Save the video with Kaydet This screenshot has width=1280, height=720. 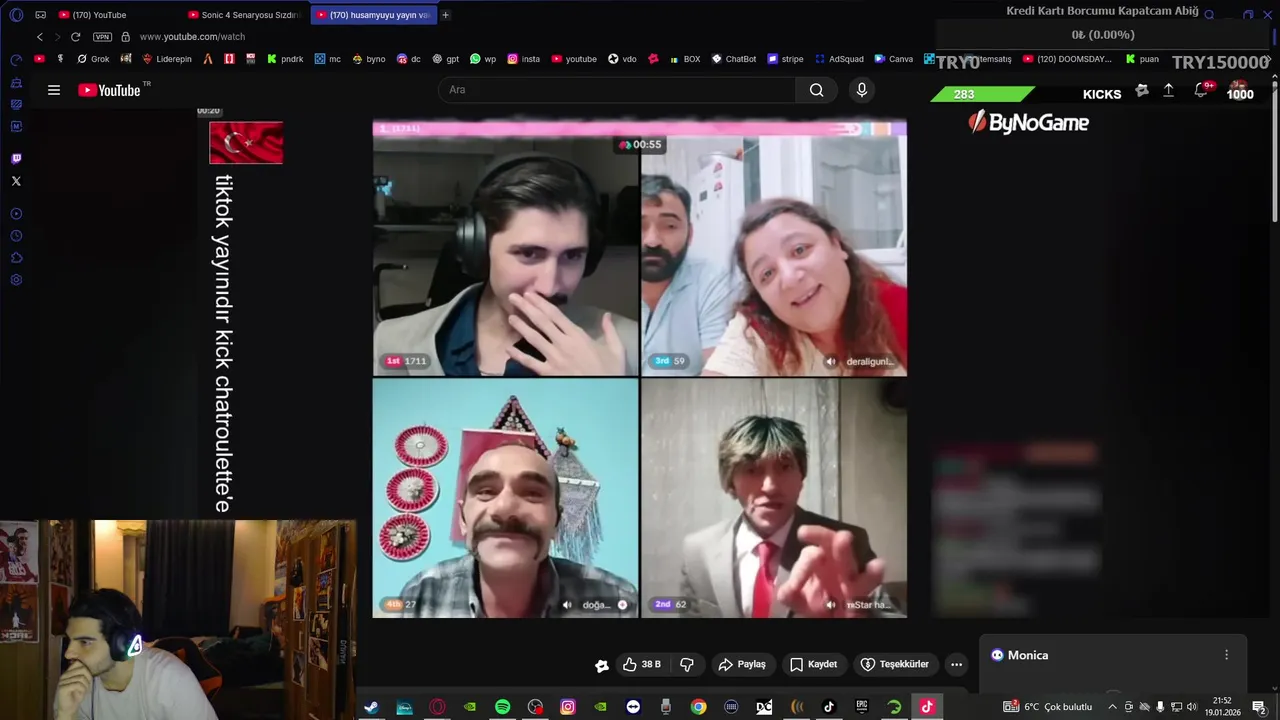[813, 664]
